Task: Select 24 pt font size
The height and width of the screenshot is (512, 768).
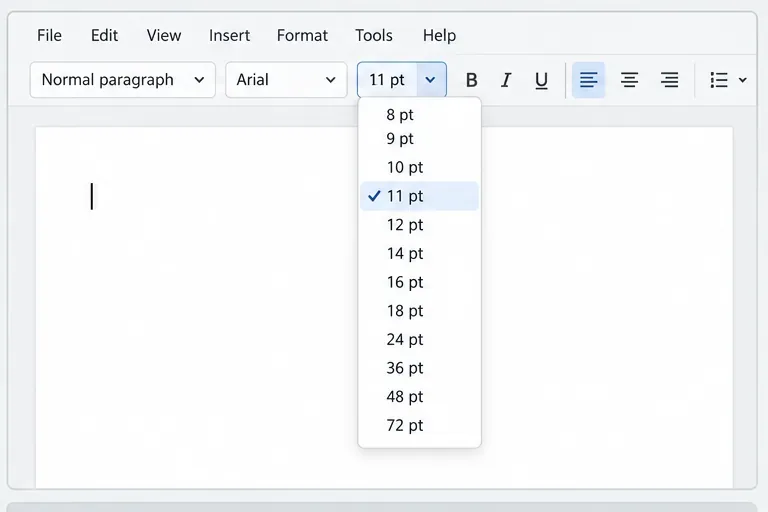Action: 419,340
